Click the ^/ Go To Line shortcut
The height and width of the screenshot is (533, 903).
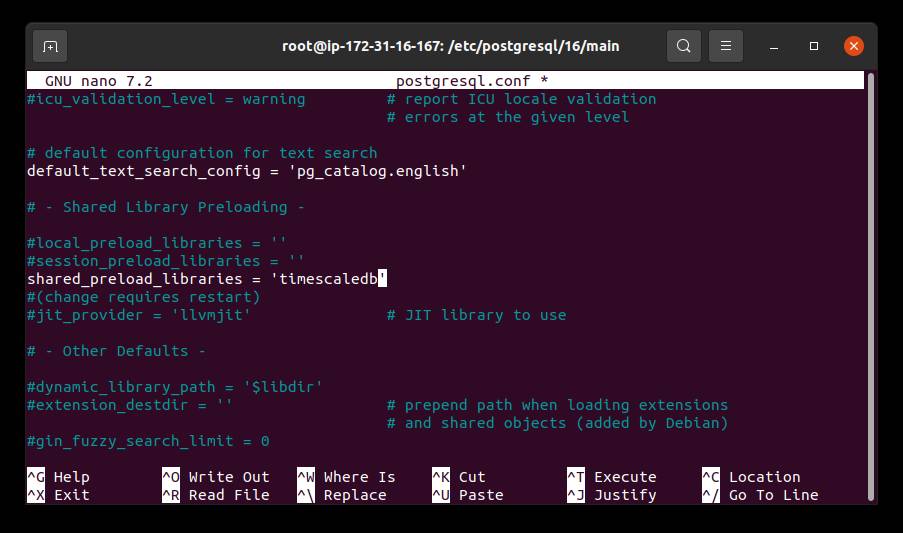click(x=760, y=495)
